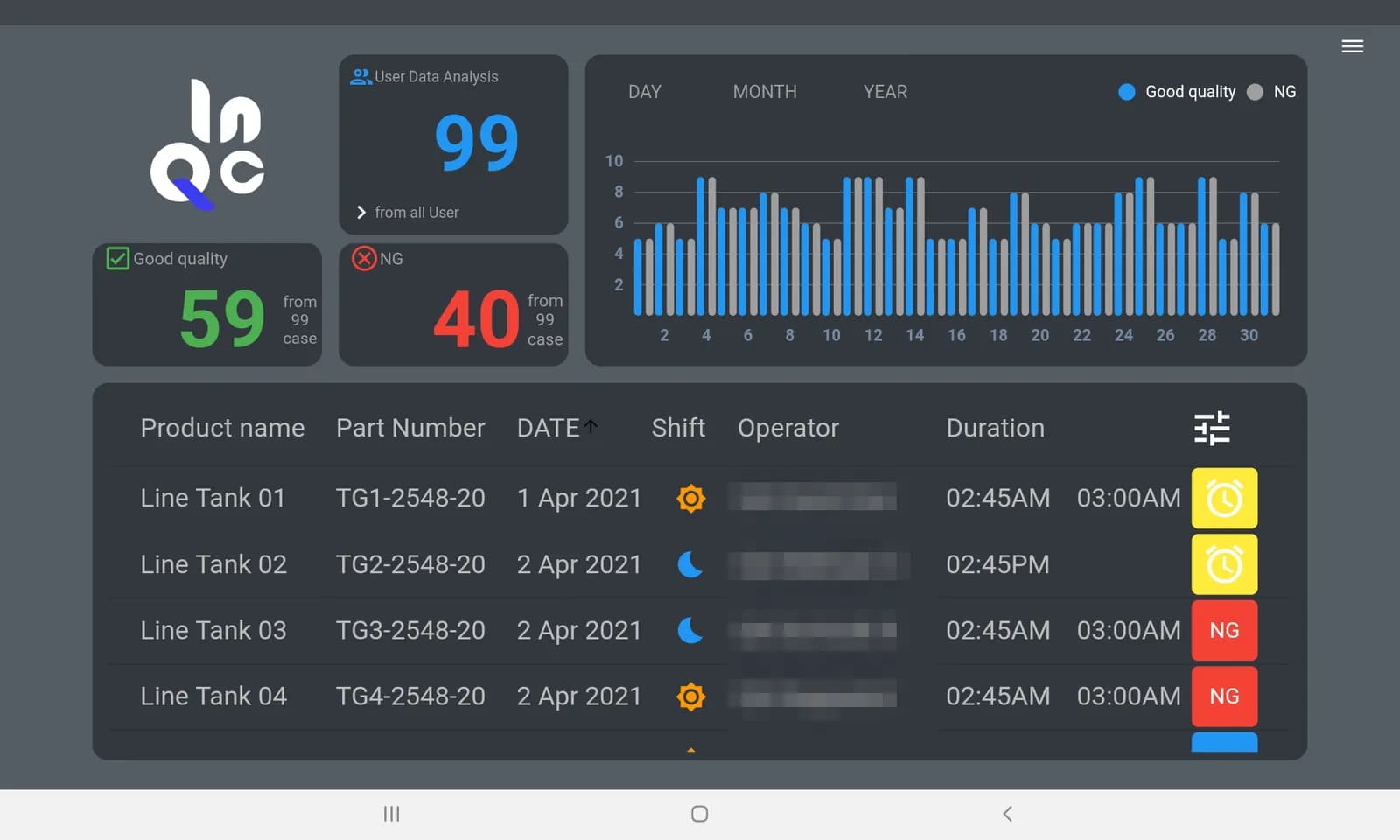The height and width of the screenshot is (840, 1400).
Task: Click the InQC logo
Action: click(x=207, y=144)
